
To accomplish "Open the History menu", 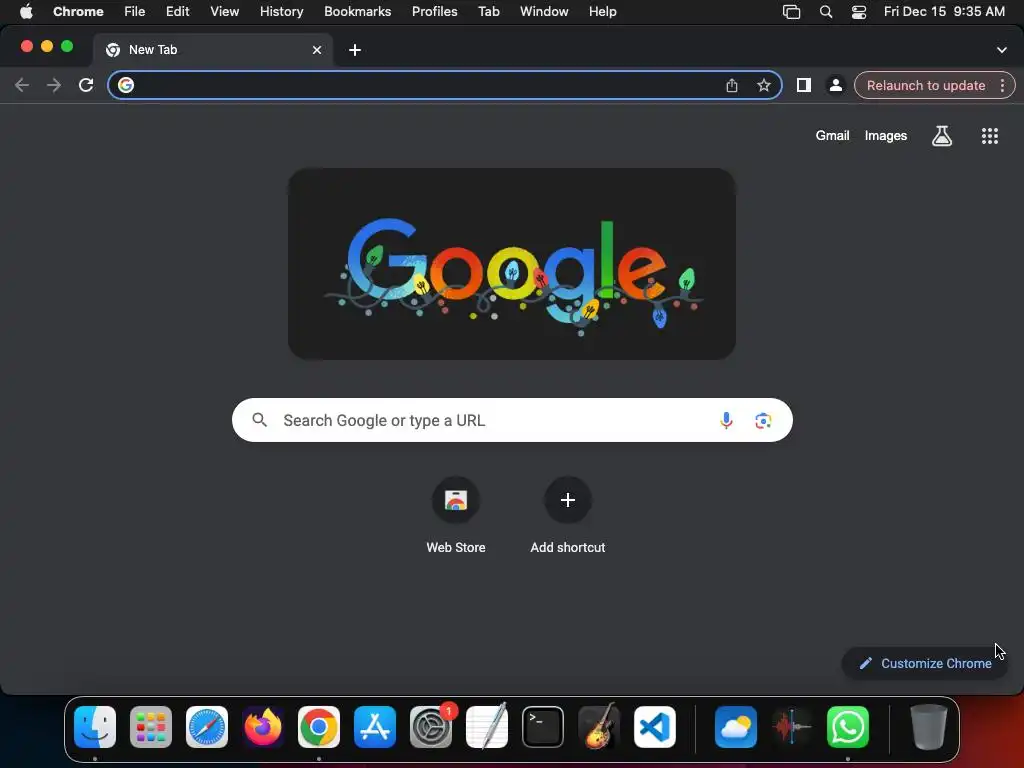I will (x=281, y=12).
